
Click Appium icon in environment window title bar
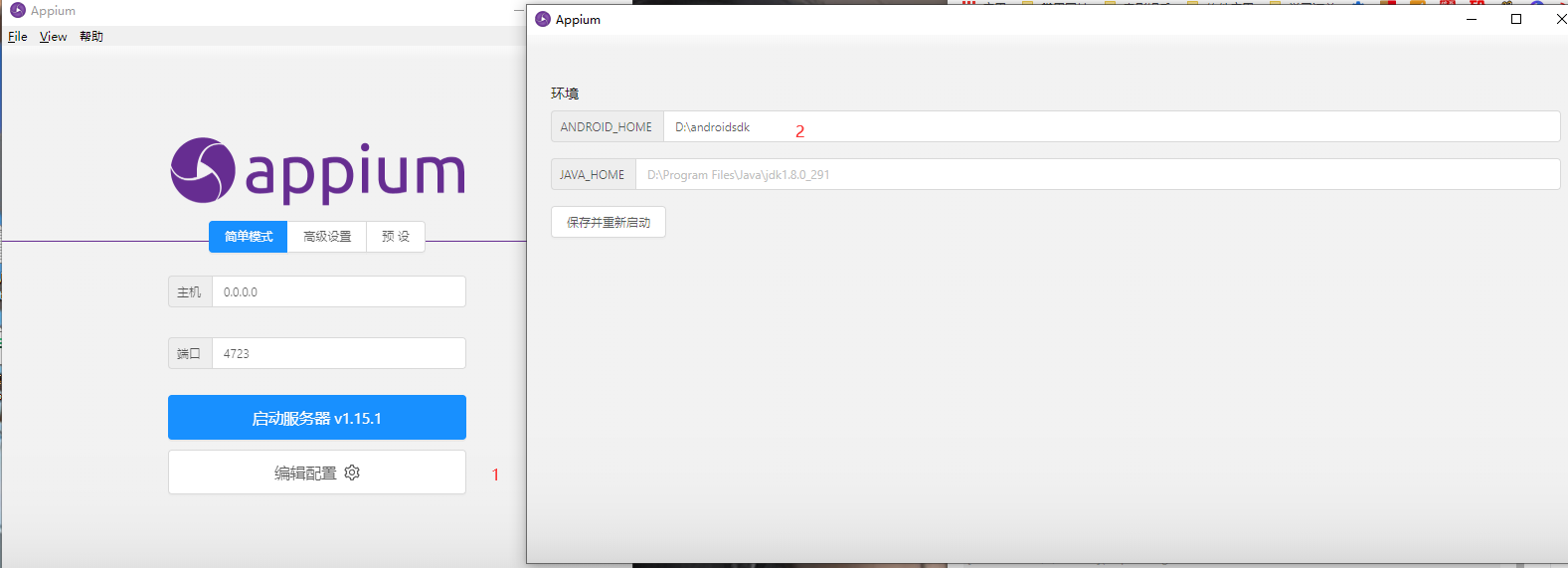[543, 20]
